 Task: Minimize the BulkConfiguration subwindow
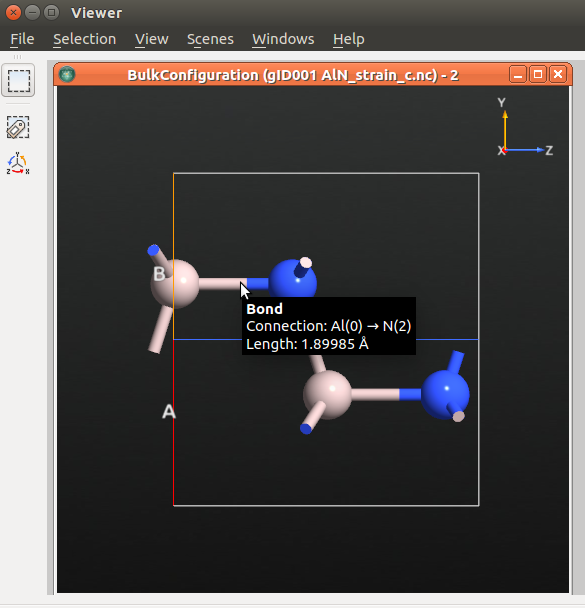[x=518, y=74]
